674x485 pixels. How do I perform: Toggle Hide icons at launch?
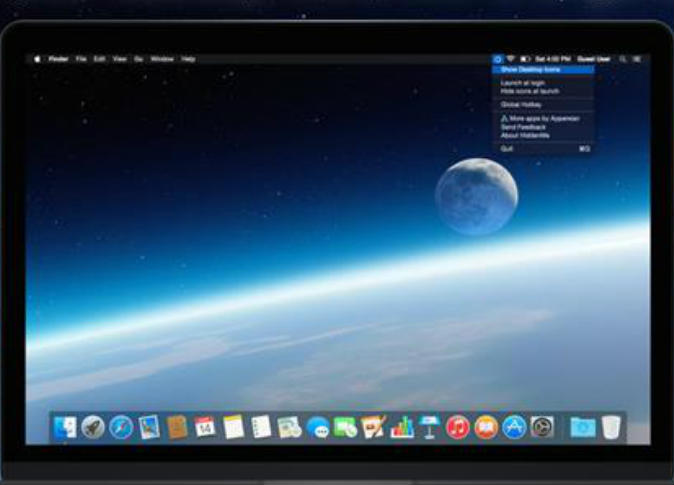point(529,91)
